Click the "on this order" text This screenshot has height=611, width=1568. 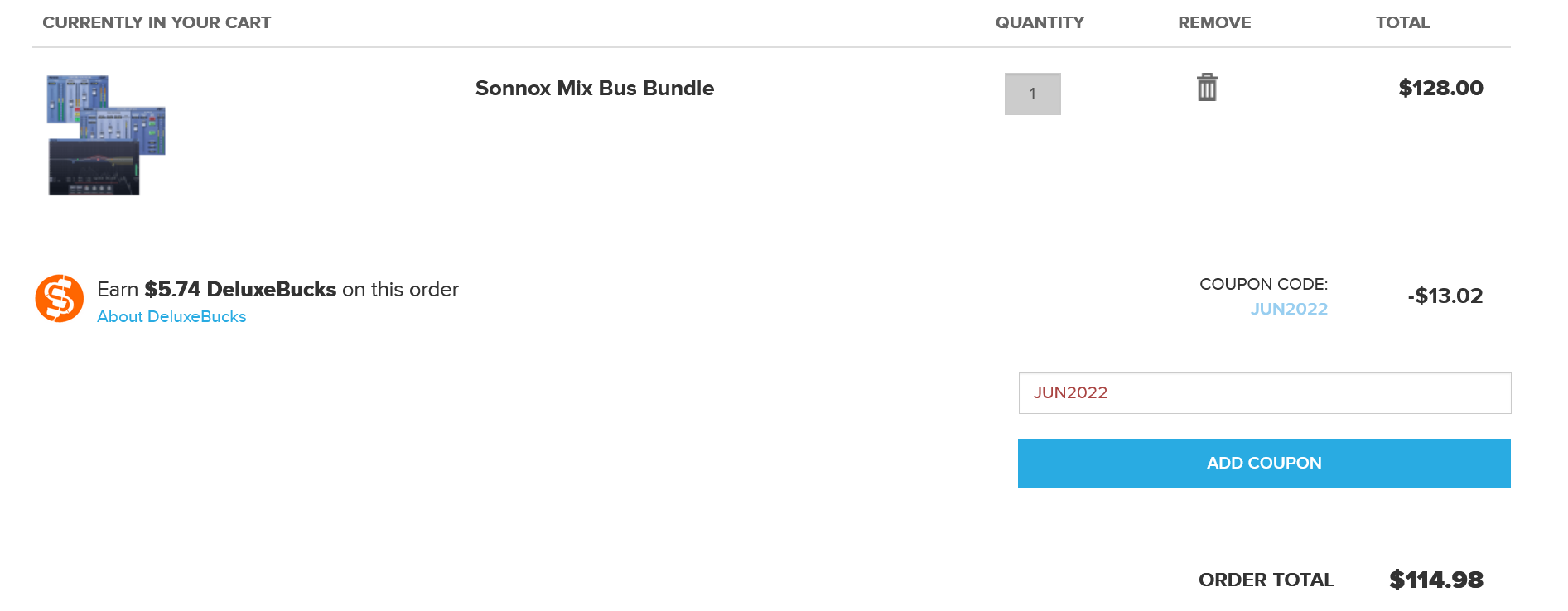[400, 290]
